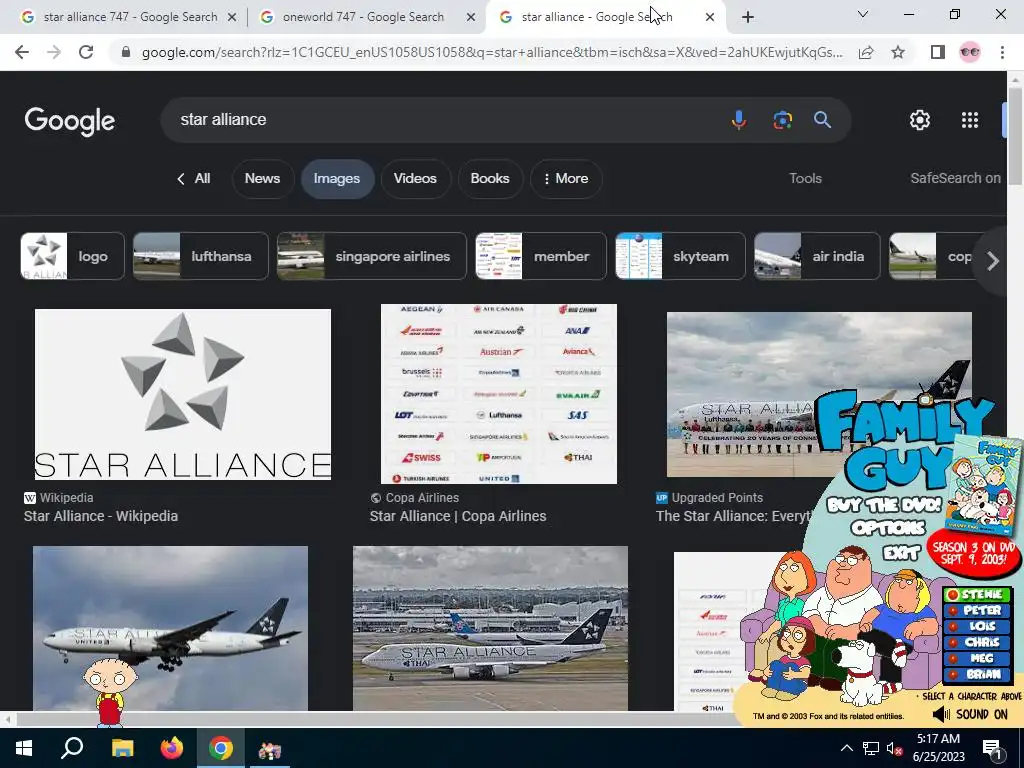Click OPTIONS in Family Guy widget
The image size is (1024, 768).
[887, 528]
